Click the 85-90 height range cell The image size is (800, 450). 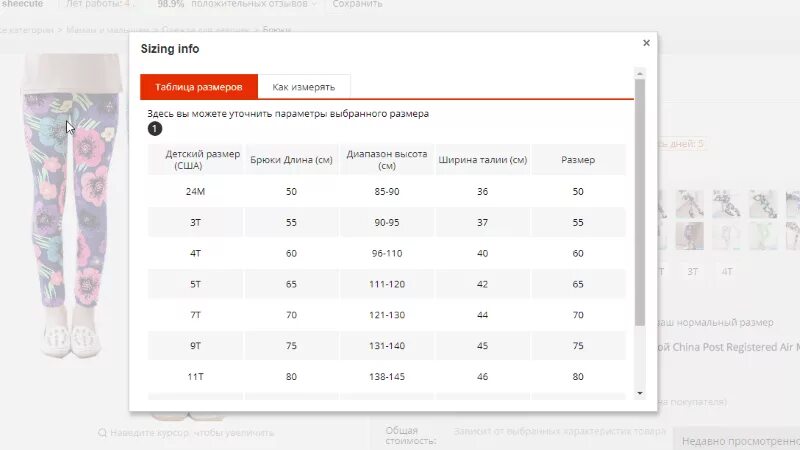[387, 191]
